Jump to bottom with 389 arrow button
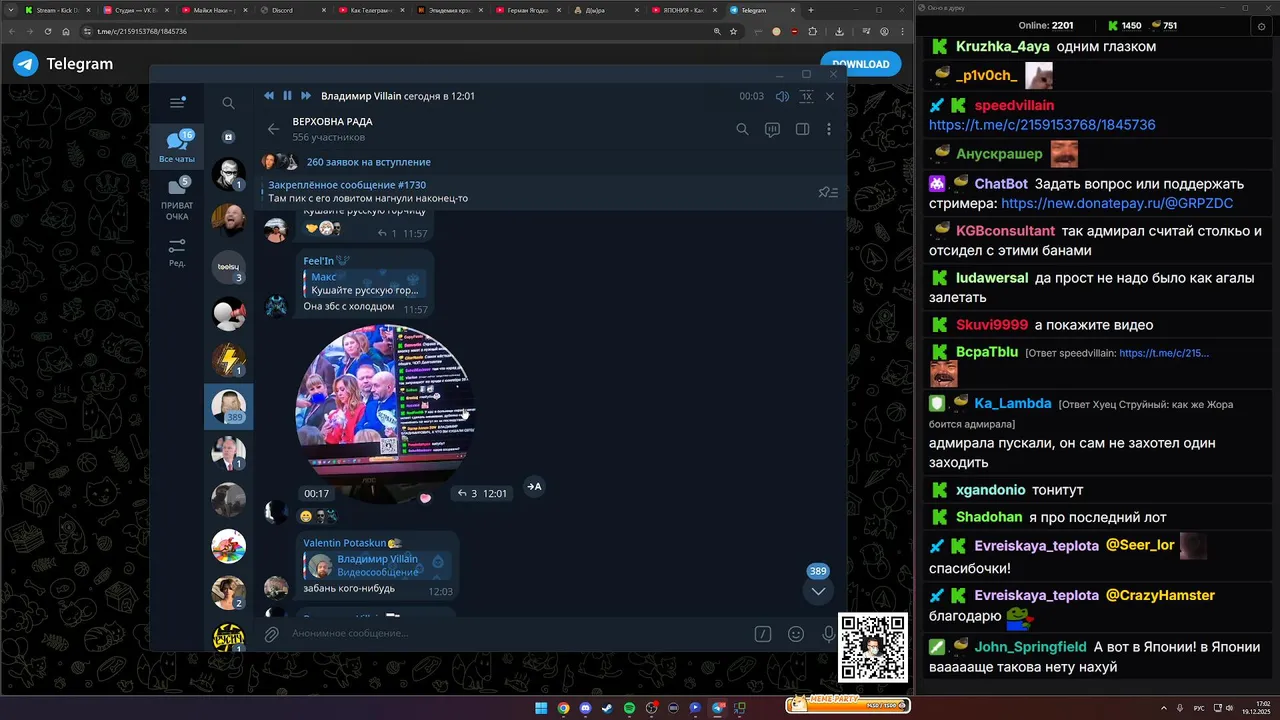Image resolution: width=1280 pixels, height=720 pixels. click(x=818, y=591)
